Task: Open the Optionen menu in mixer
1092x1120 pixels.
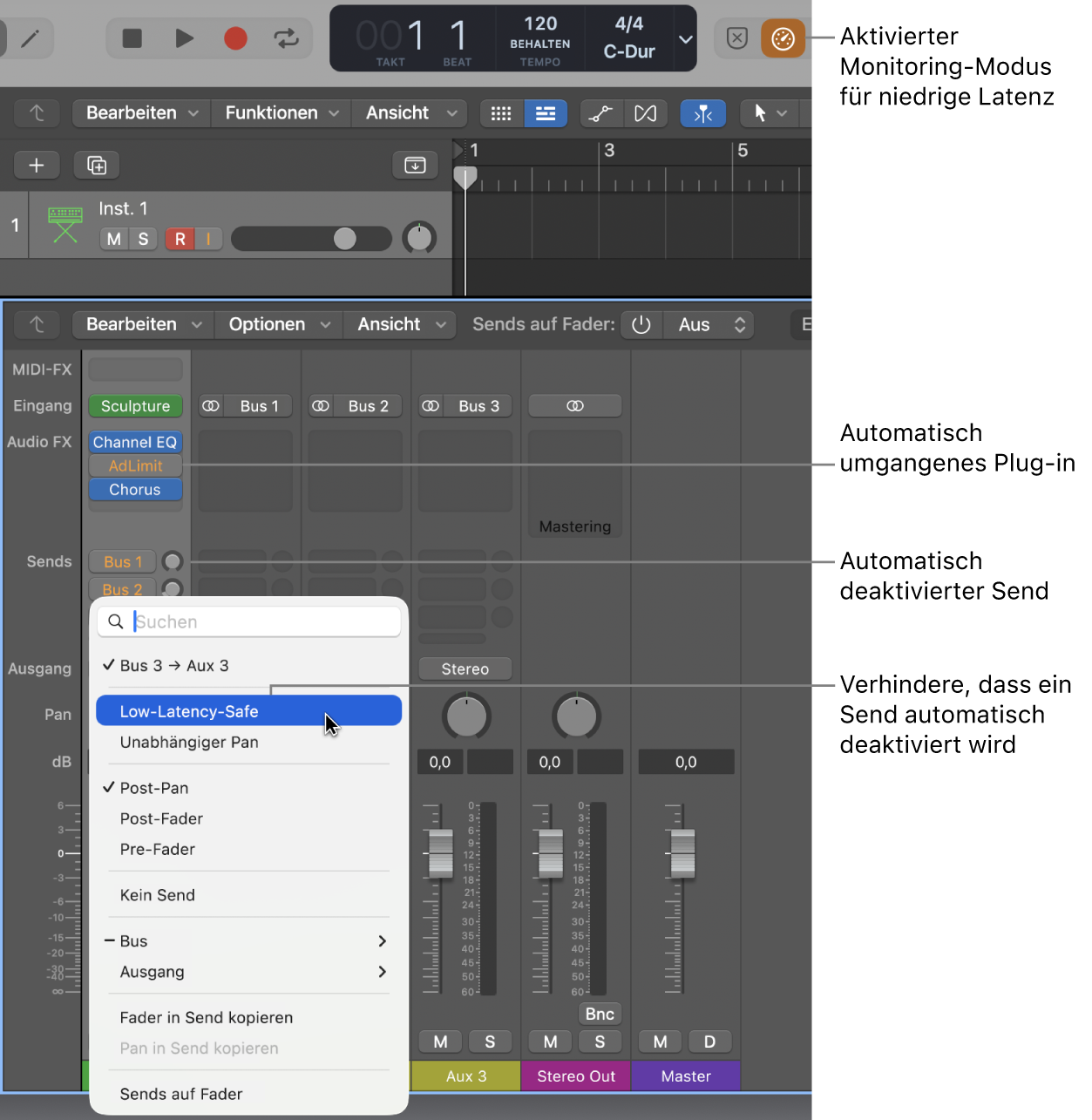Action: 279,324
